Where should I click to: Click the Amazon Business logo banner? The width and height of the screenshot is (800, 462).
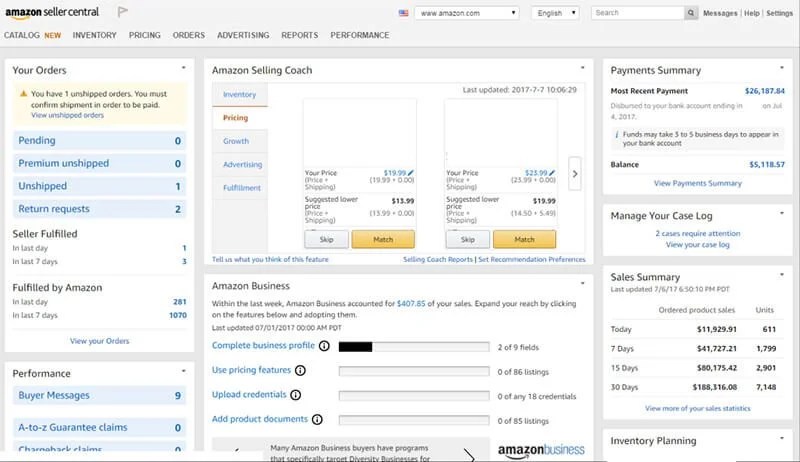tap(541, 450)
